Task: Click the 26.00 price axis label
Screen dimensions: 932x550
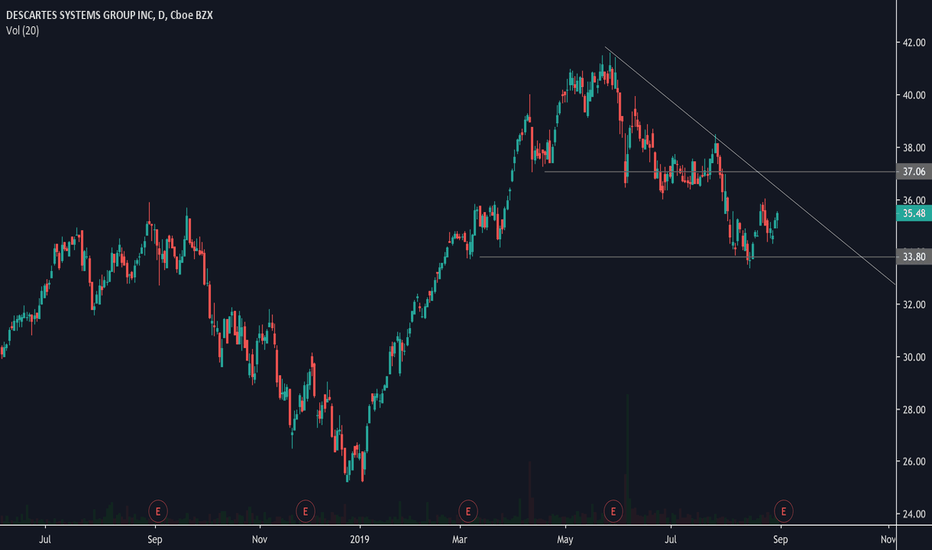Action: click(x=914, y=461)
